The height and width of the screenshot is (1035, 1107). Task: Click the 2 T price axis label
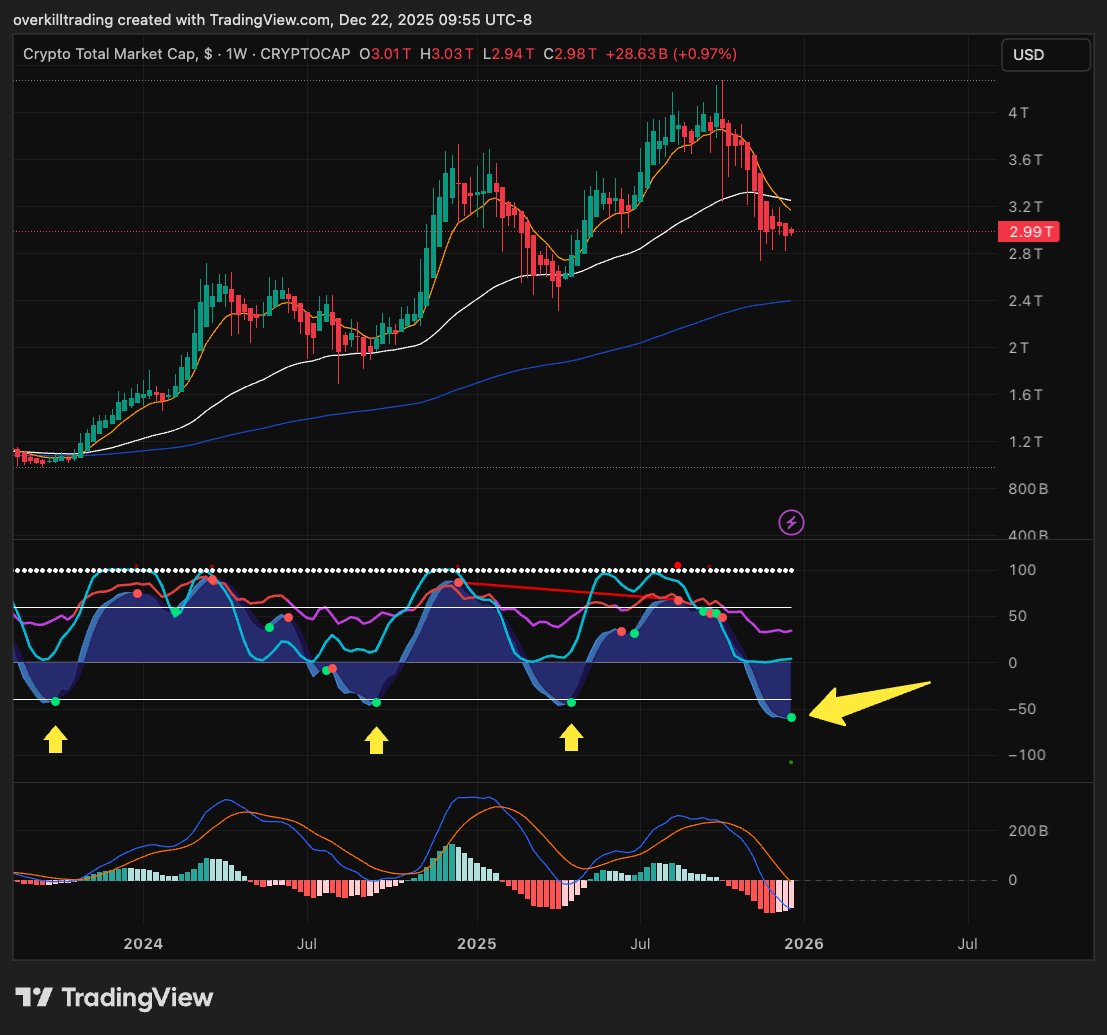1018,347
